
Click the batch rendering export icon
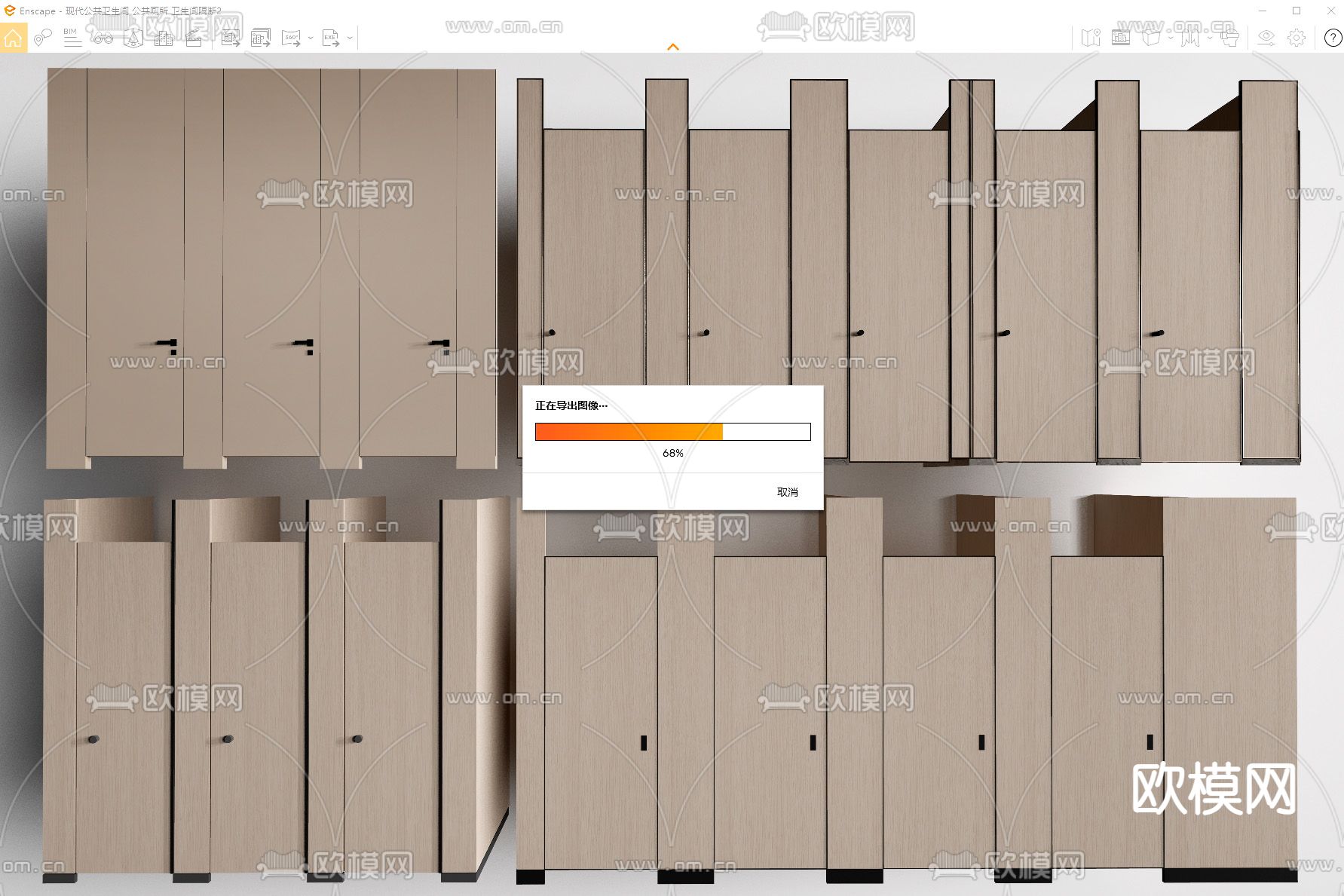(261, 38)
